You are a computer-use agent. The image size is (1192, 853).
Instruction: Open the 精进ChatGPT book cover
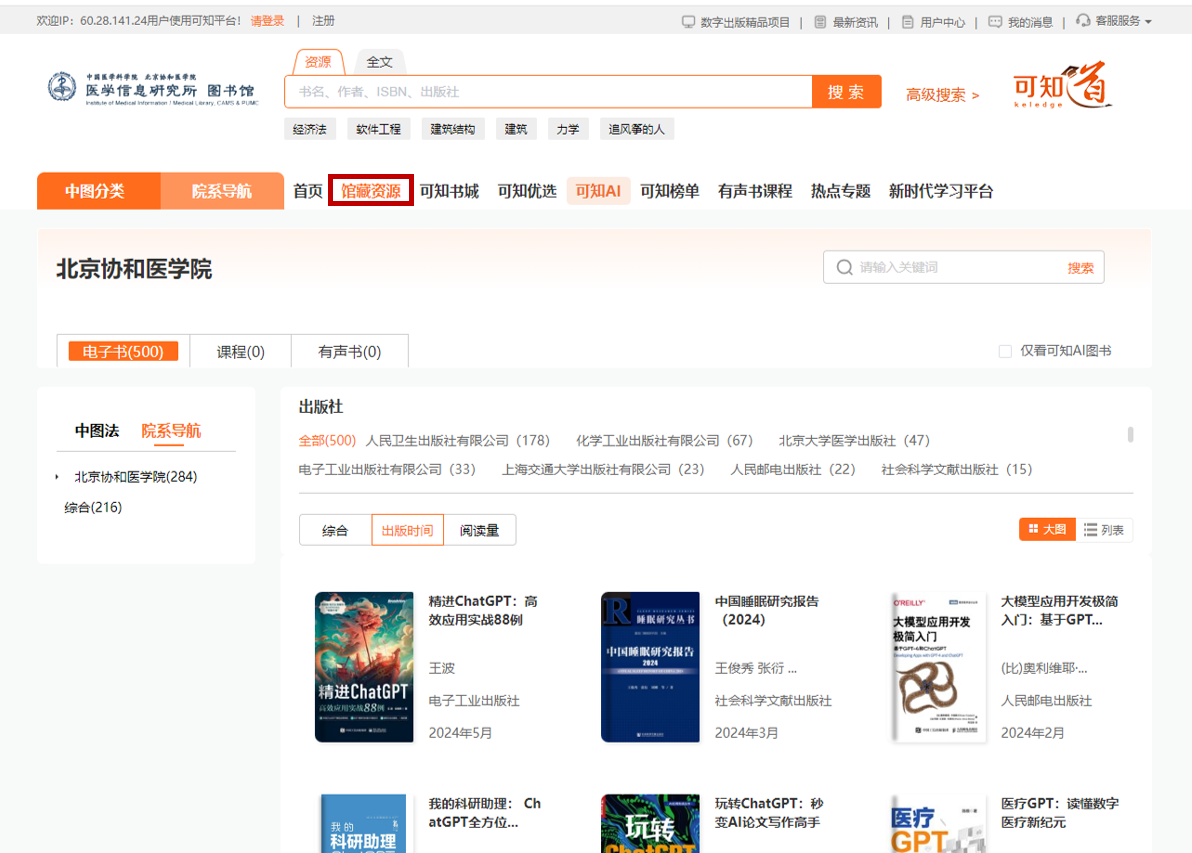(364, 667)
